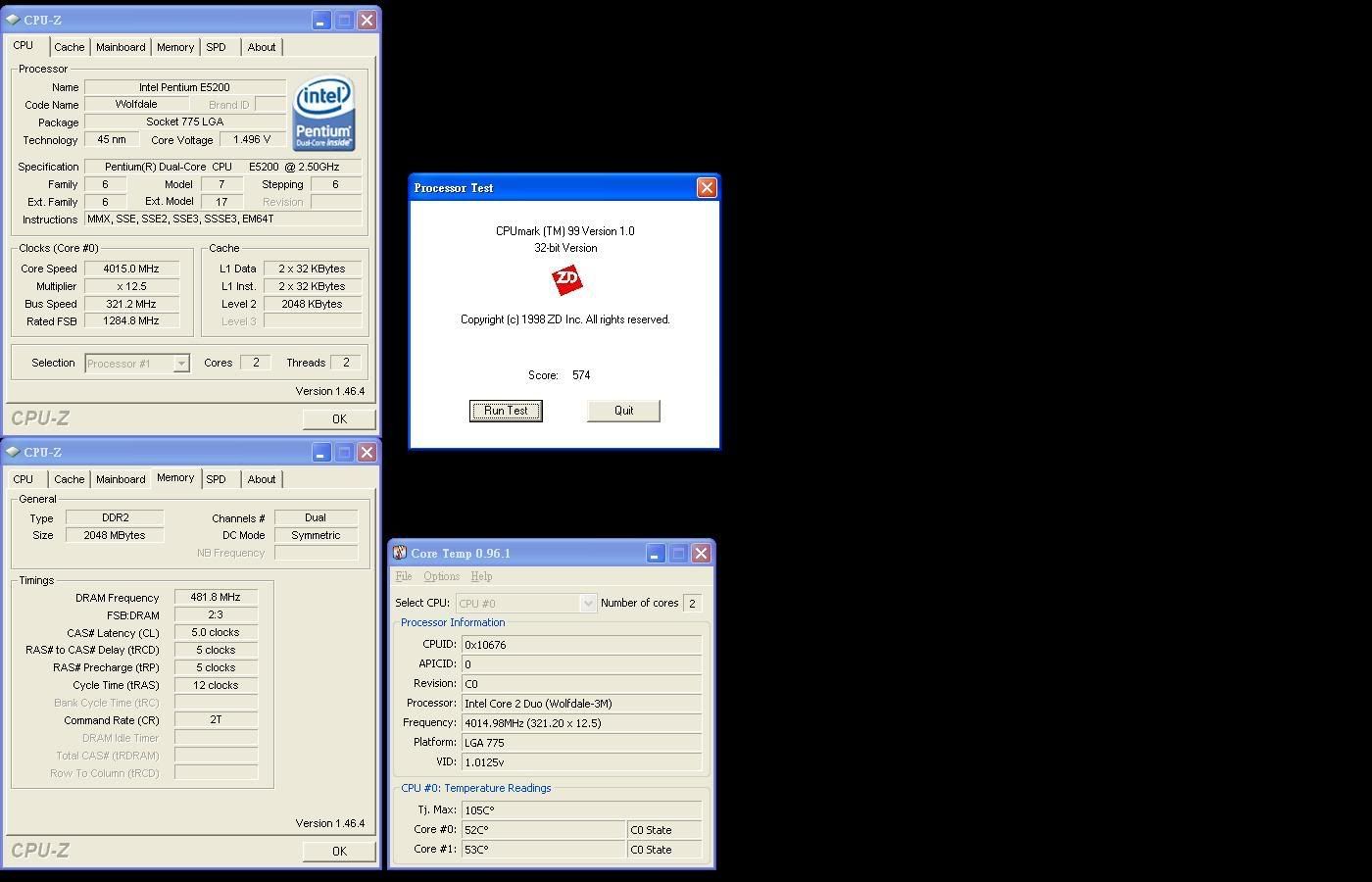1372x882 pixels.
Task: Click Run Test in Processor Test
Action: [506, 411]
